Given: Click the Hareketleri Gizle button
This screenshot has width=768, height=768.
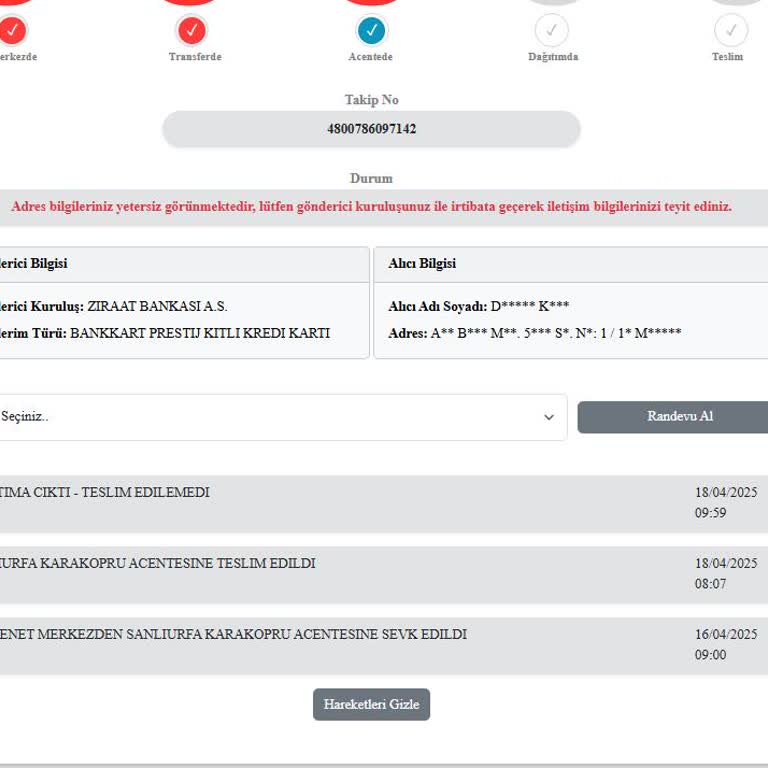Looking at the screenshot, I should 372,704.
